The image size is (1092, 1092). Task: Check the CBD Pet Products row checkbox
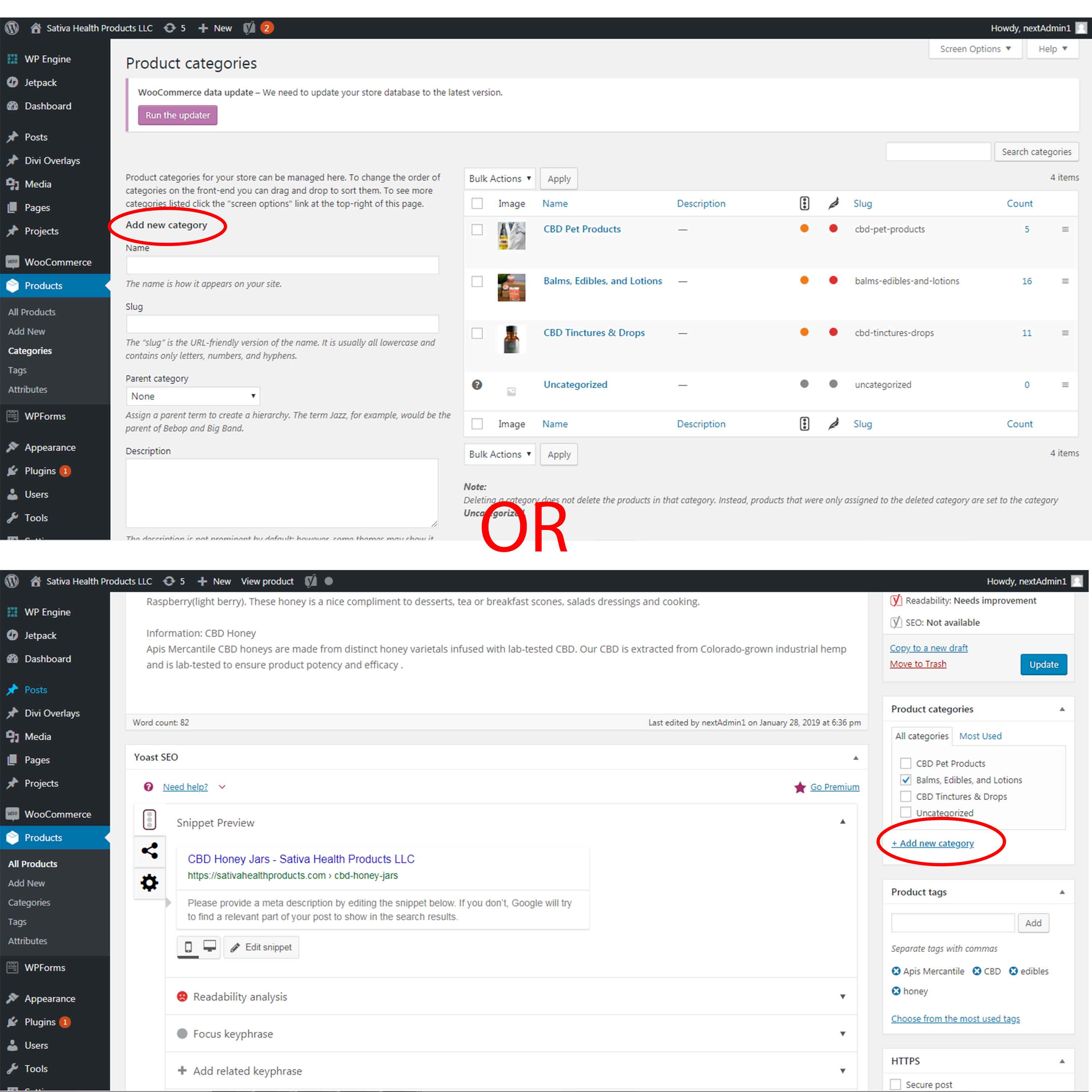pos(477,229)
